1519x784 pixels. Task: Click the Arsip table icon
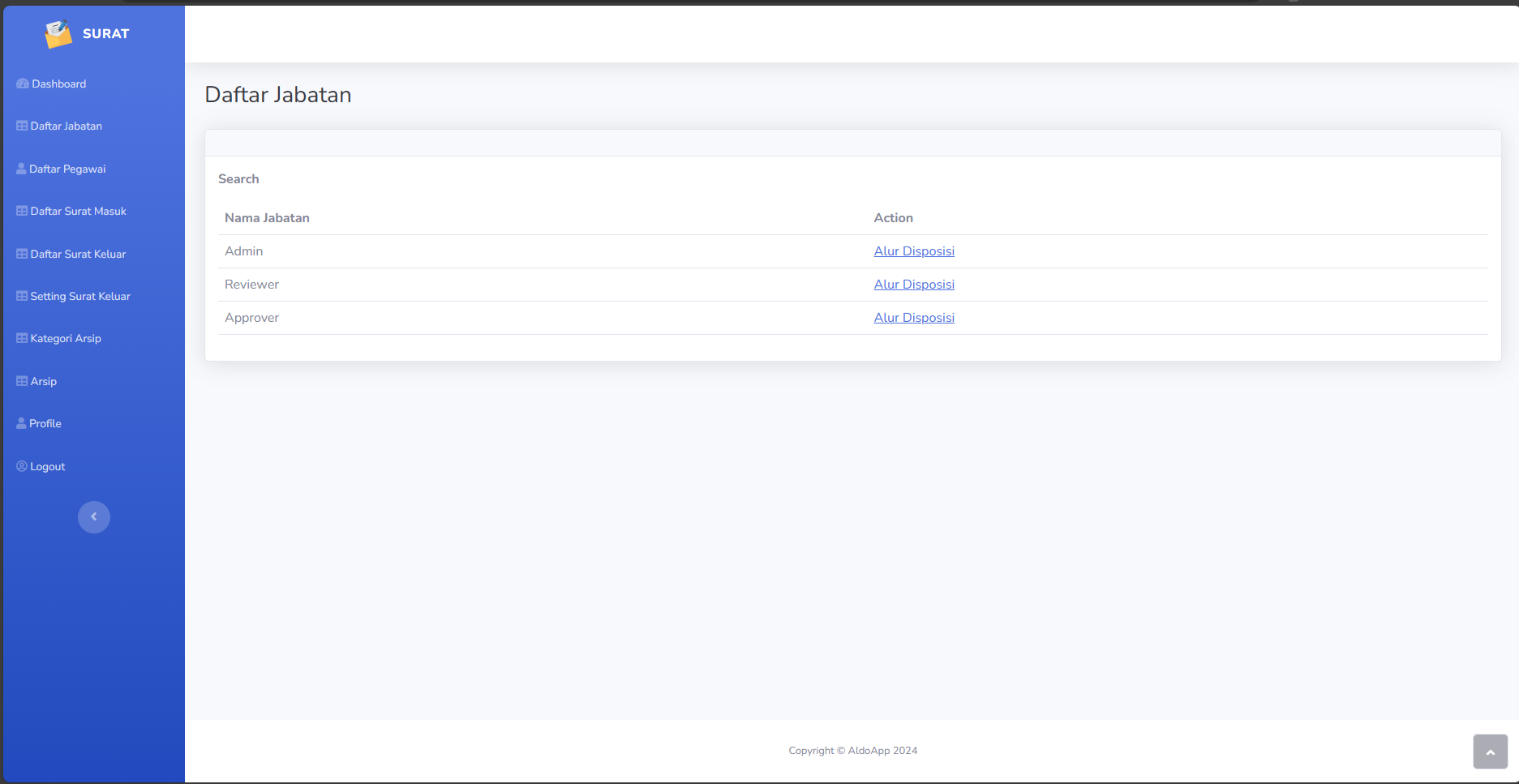(x=22, y=381)
